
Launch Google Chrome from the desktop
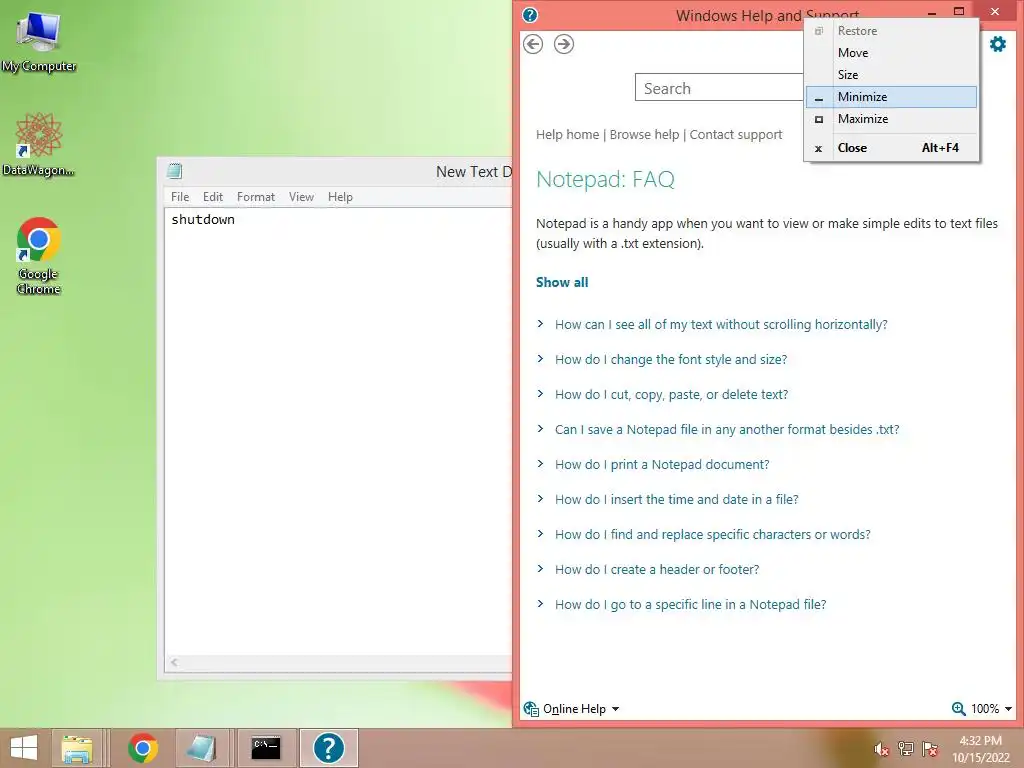click(39, 256)
